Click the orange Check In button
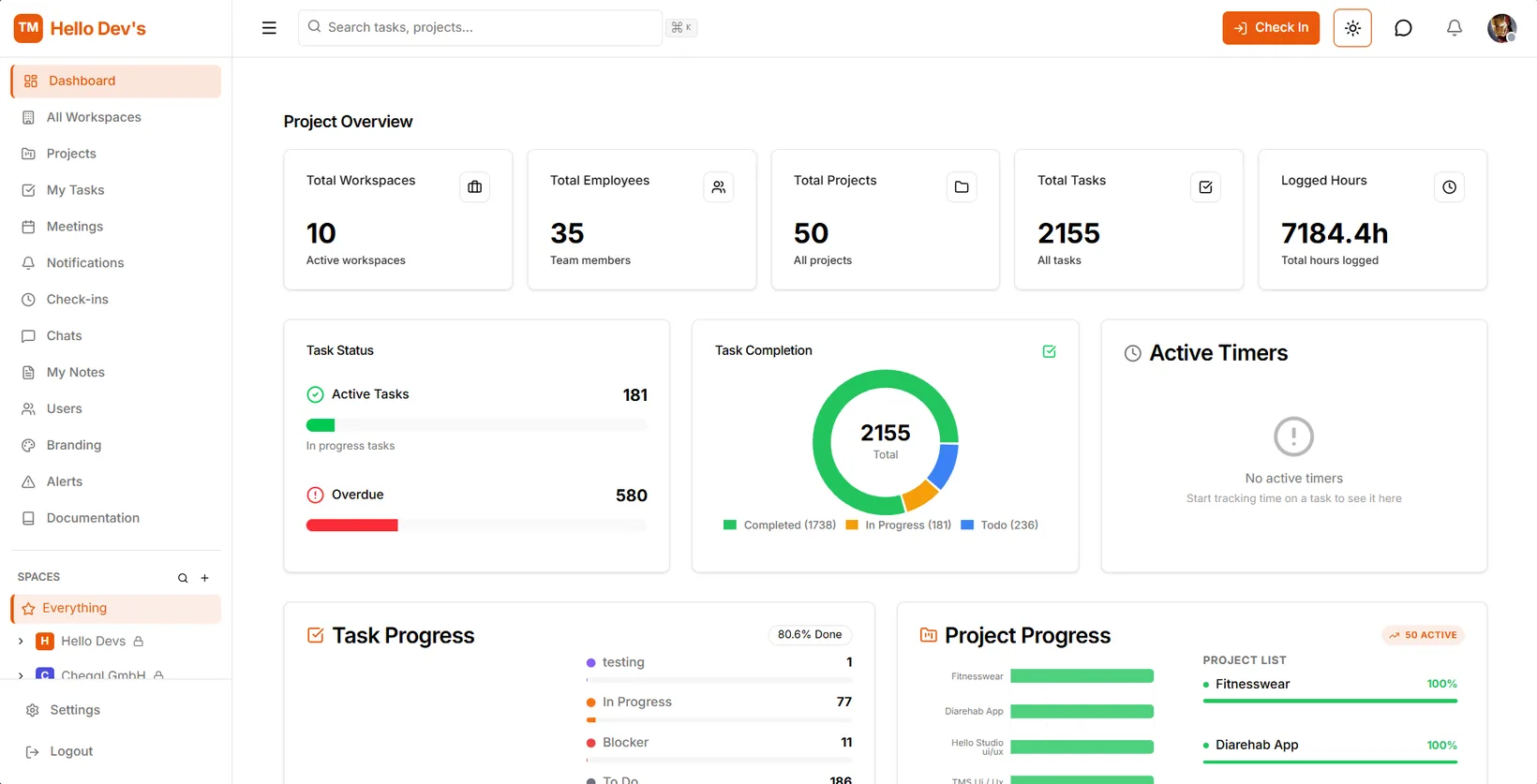The image size is (1537, 784). pos(1271,28)
